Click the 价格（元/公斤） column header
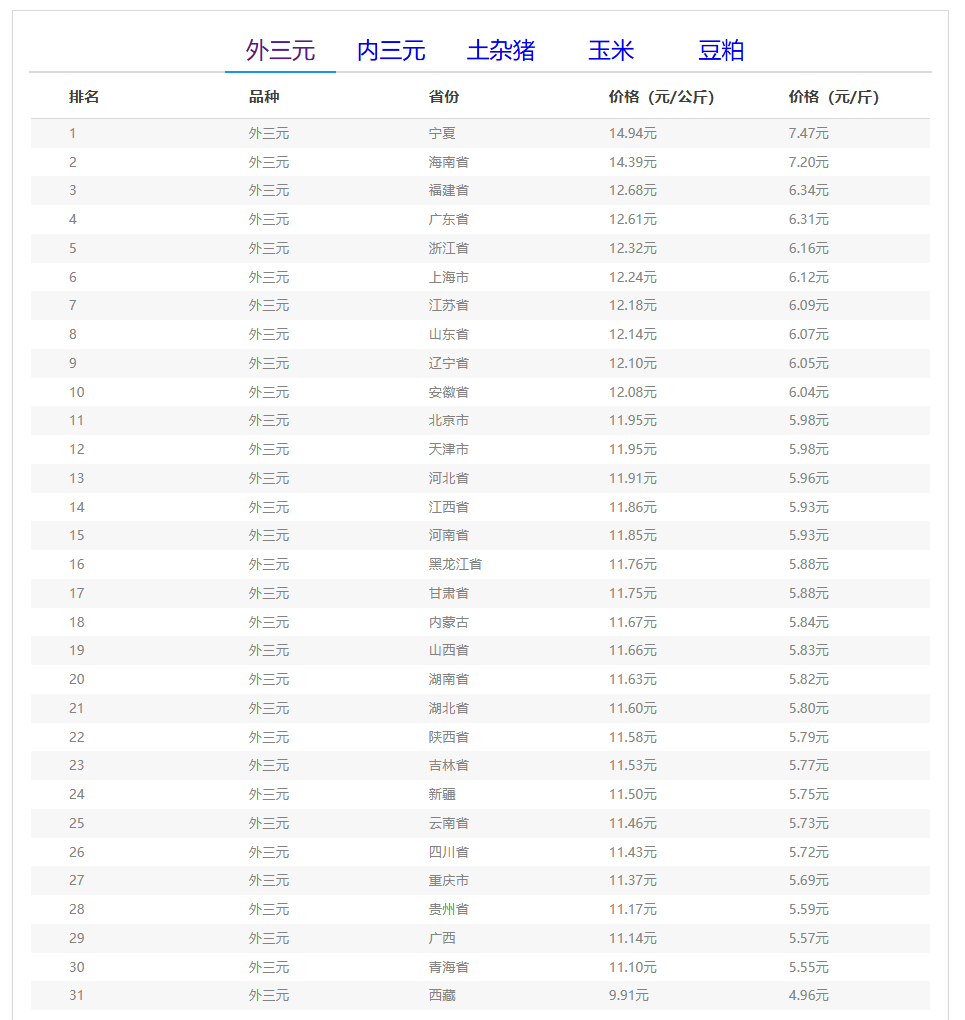This screenshot has height=1020, width=965. 661,97
